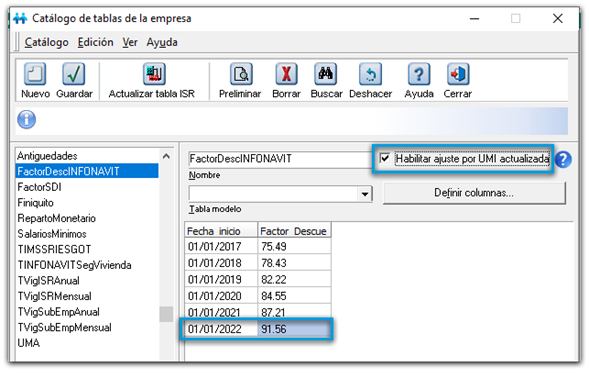
Task: Click factor cell 84.55
Action: (294, 296)
